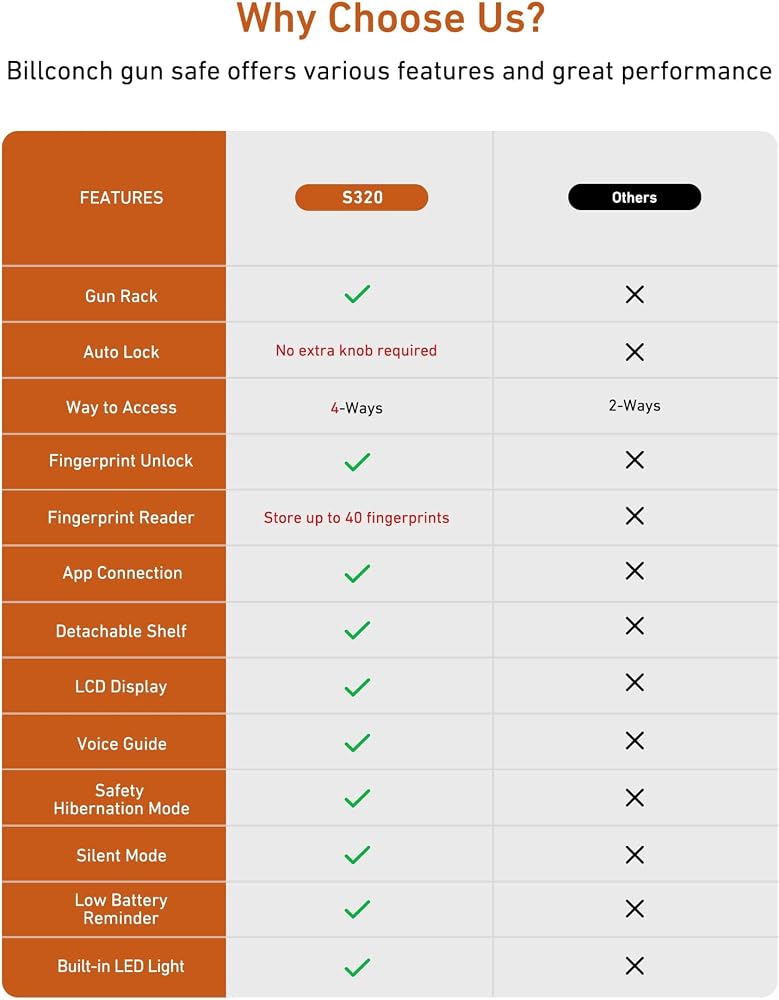Click the Safety Hibernation Mode checkmark
This screenshot has height=1000, width=779.
pos(357,798)
